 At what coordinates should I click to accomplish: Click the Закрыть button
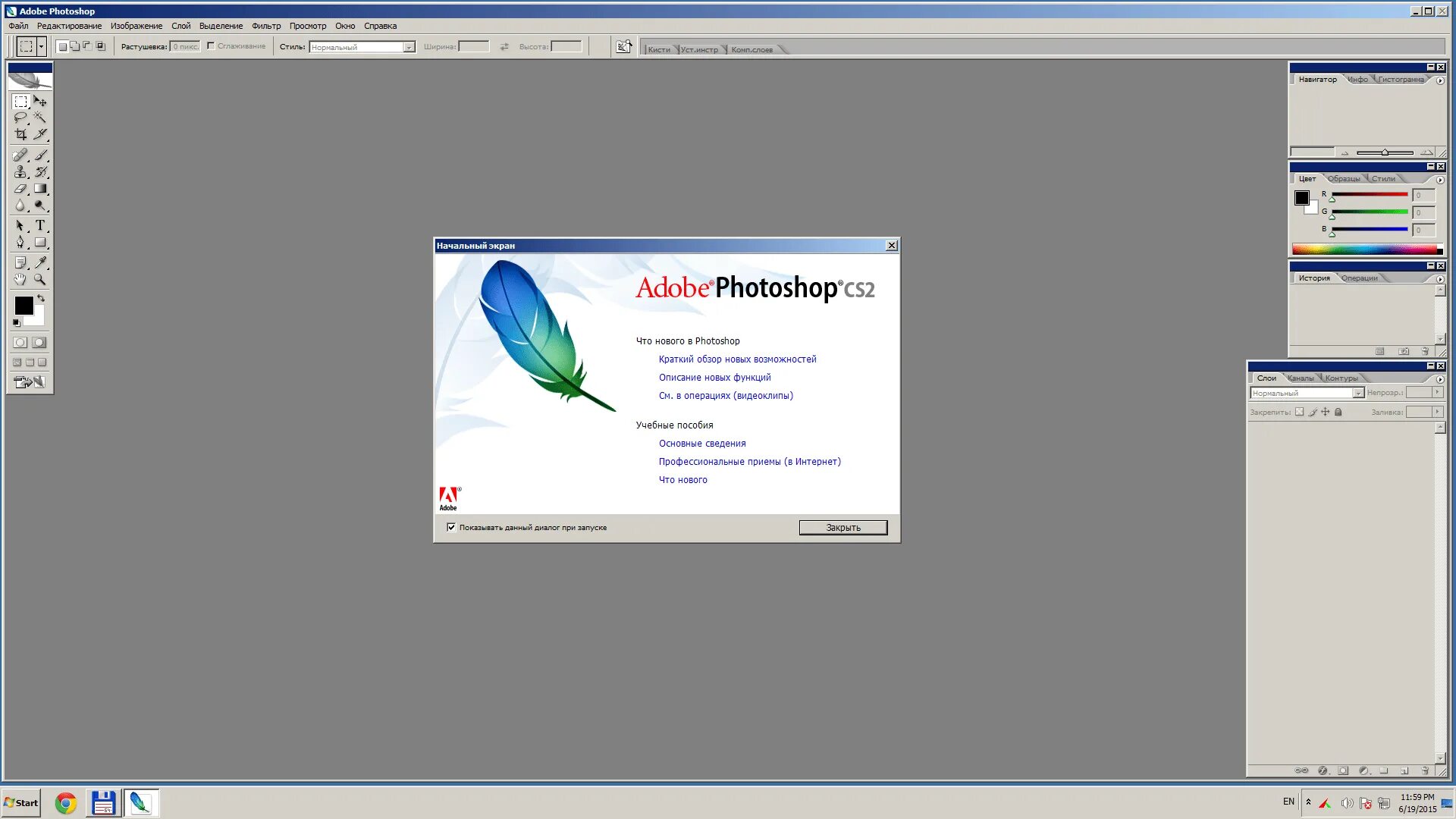(x=843, y=527)
